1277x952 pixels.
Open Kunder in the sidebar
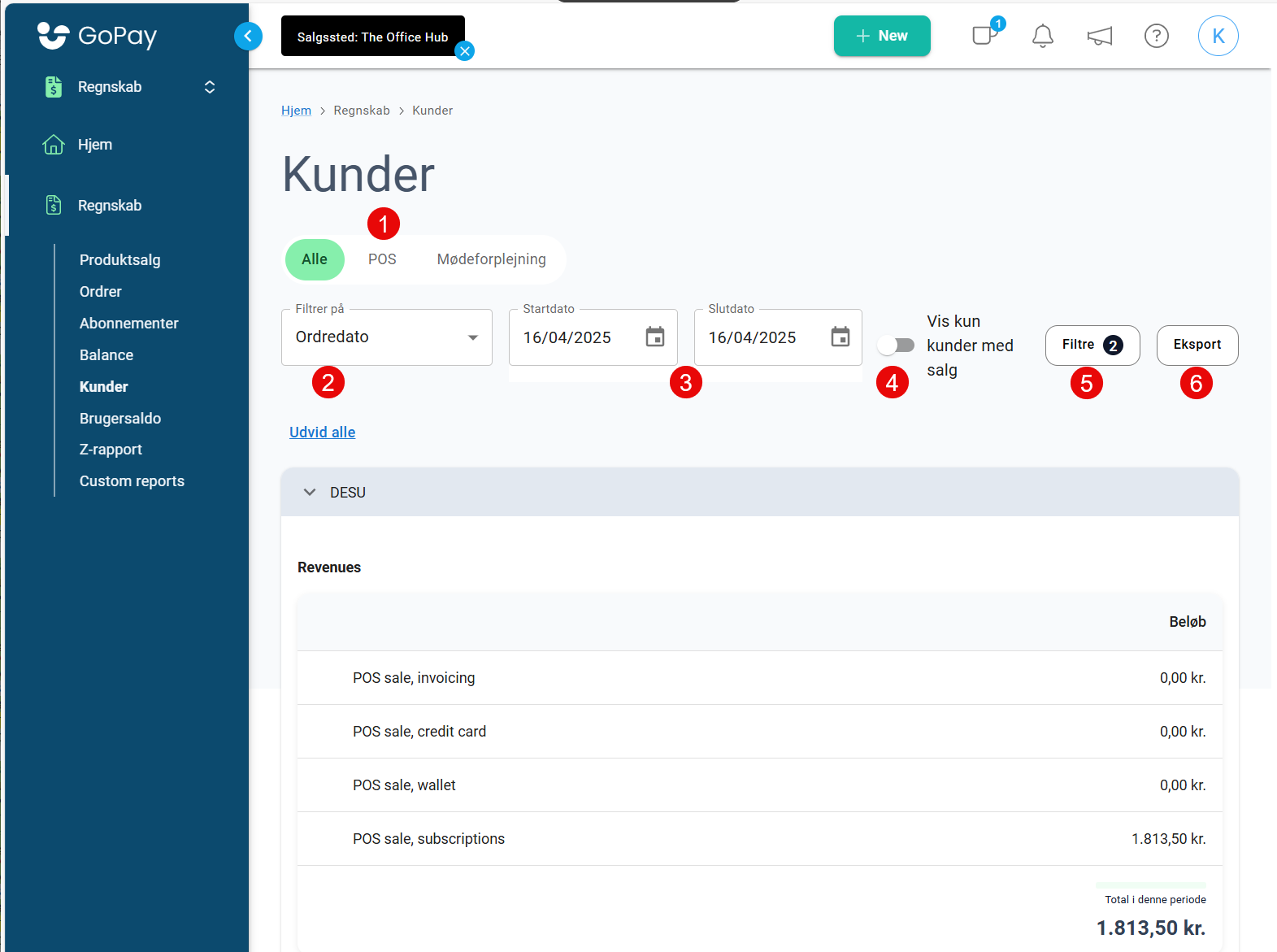(x=104, y=387)
